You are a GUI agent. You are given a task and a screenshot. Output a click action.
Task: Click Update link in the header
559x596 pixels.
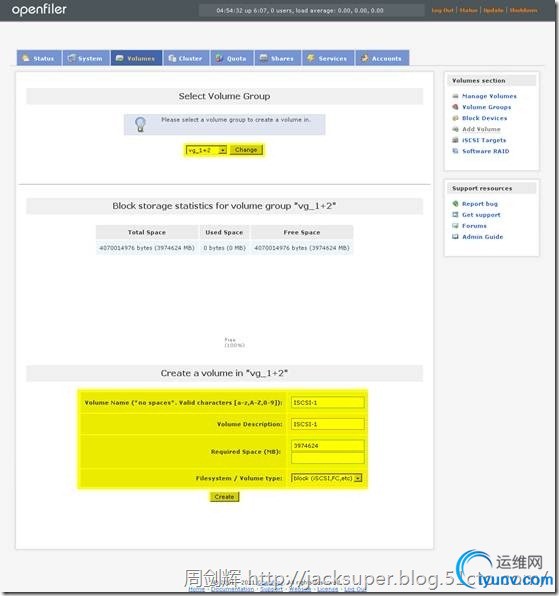pyautogui.click(x=493, y=10)
